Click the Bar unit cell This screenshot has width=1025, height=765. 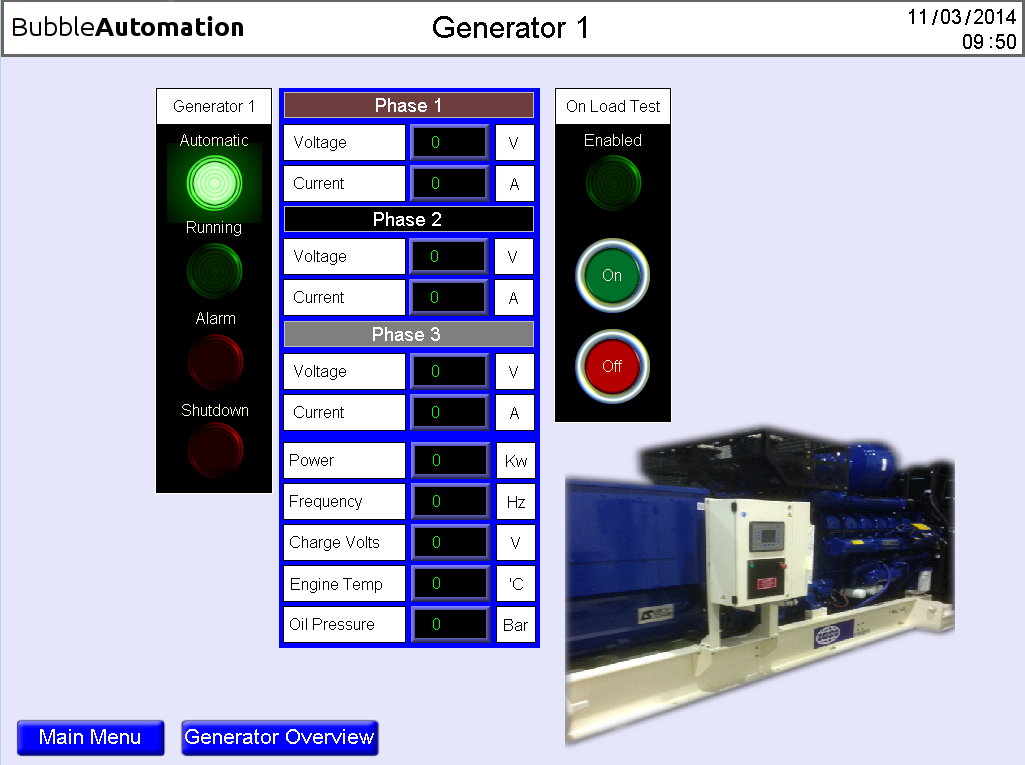click(x=516, y=624)
